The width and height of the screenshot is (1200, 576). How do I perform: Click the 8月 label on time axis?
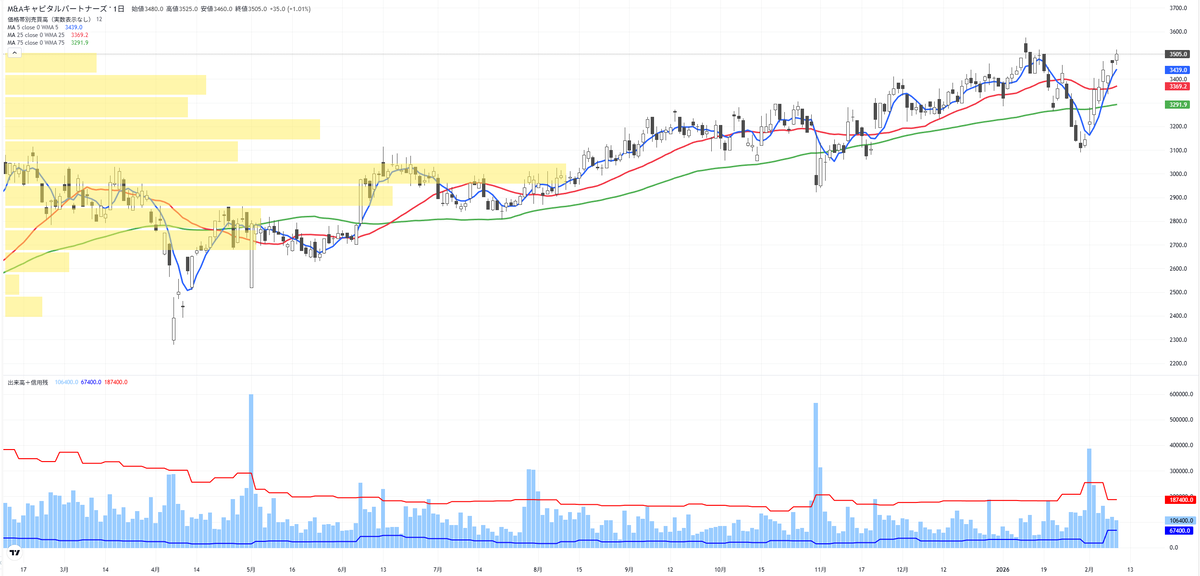[x=538, y=568]
